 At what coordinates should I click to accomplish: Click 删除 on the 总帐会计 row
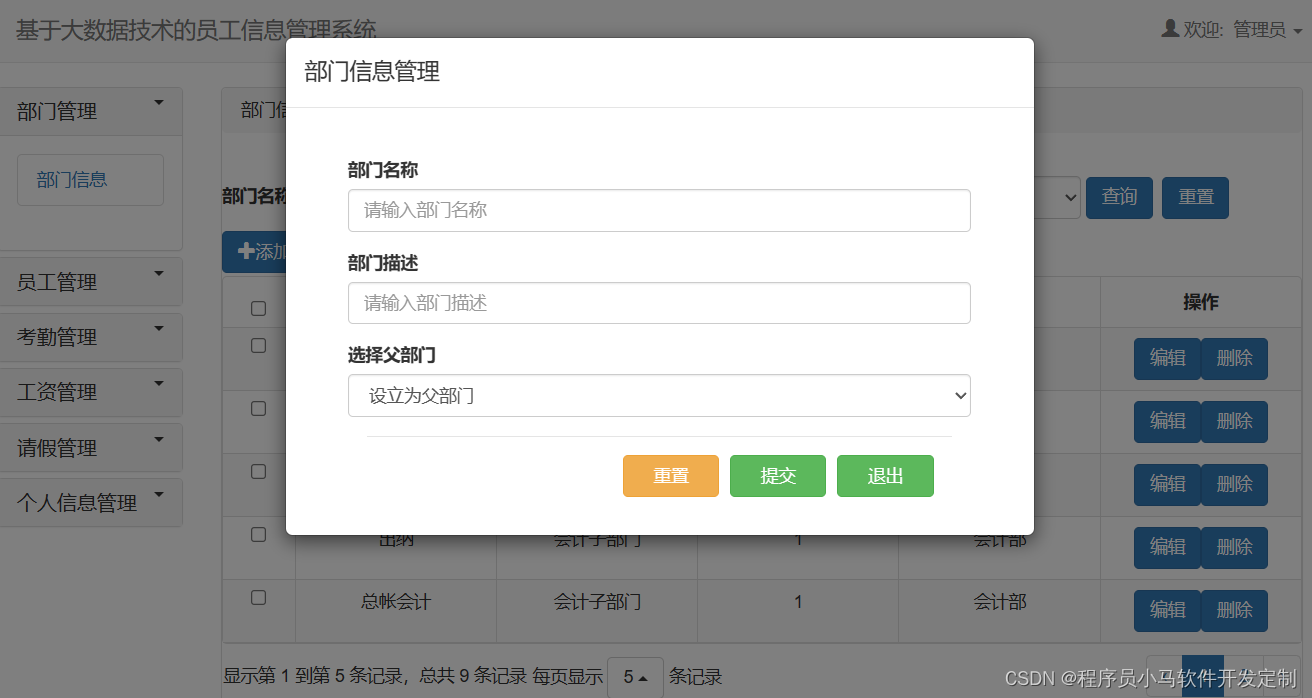[x=1234, y=610]
